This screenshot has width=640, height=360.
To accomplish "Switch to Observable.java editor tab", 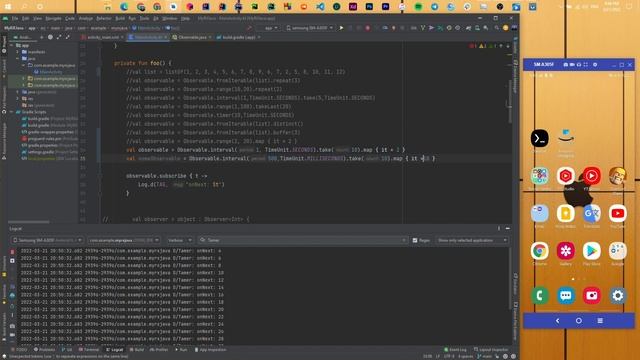I will pos(192,37).
